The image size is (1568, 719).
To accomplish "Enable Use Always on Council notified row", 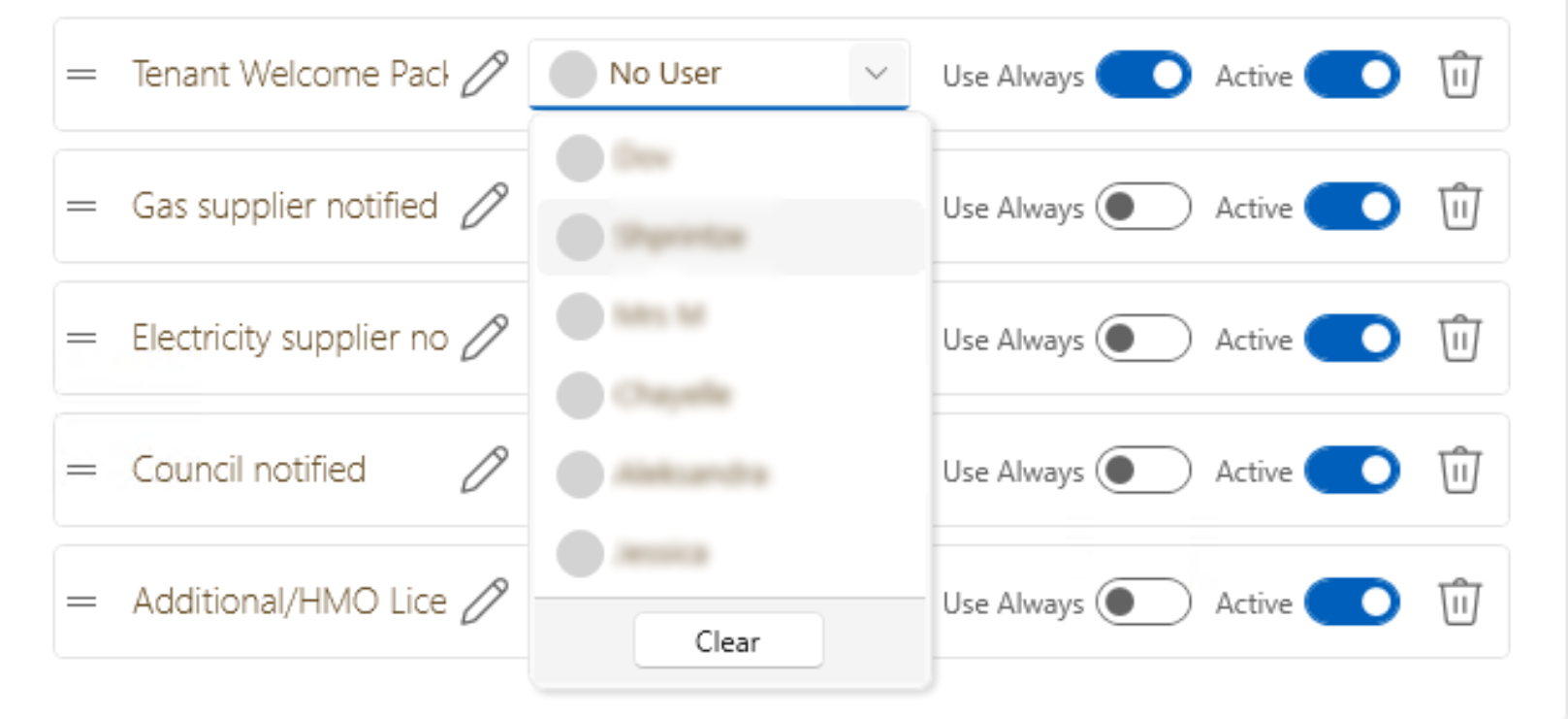I will pos(1143,471).
